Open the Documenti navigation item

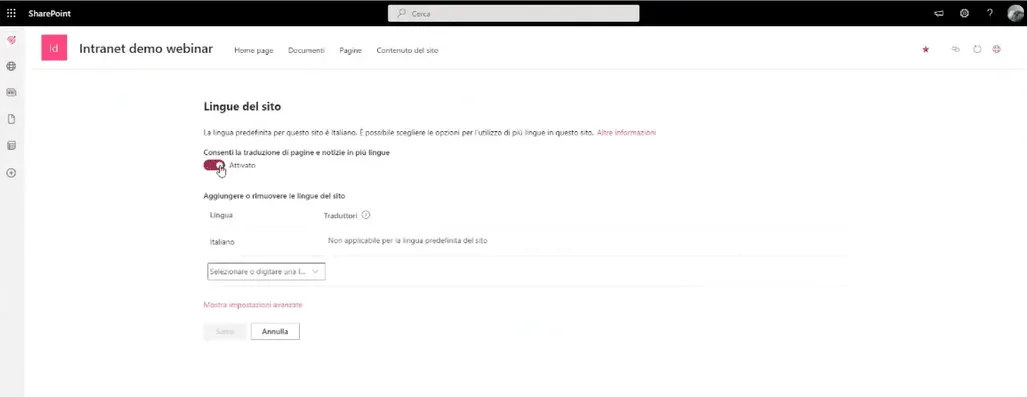(306, 50)
